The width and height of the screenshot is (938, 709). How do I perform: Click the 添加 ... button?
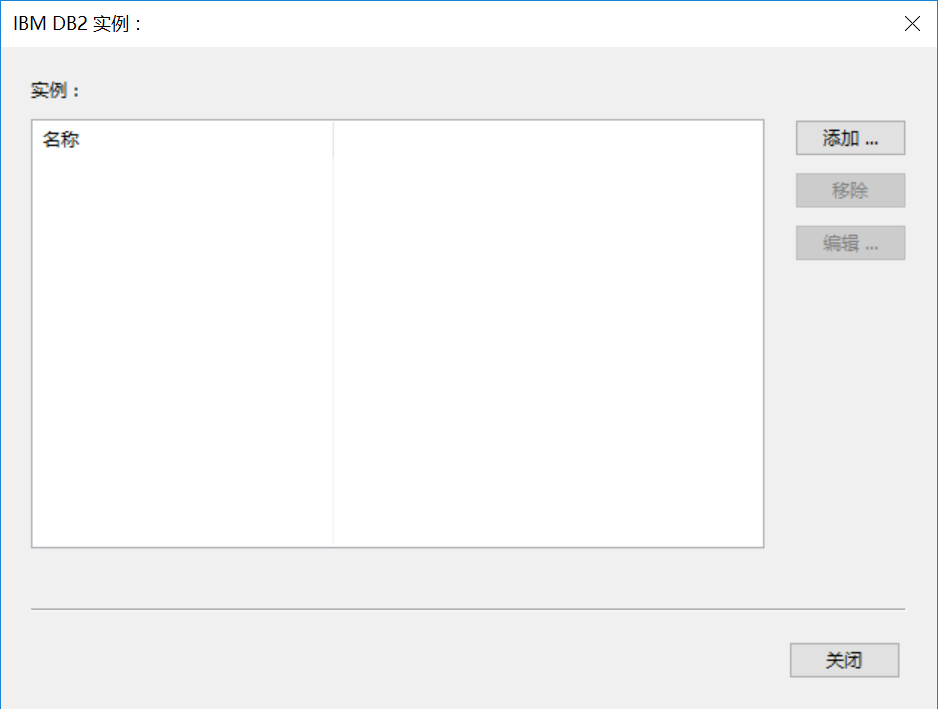[850, 138]
